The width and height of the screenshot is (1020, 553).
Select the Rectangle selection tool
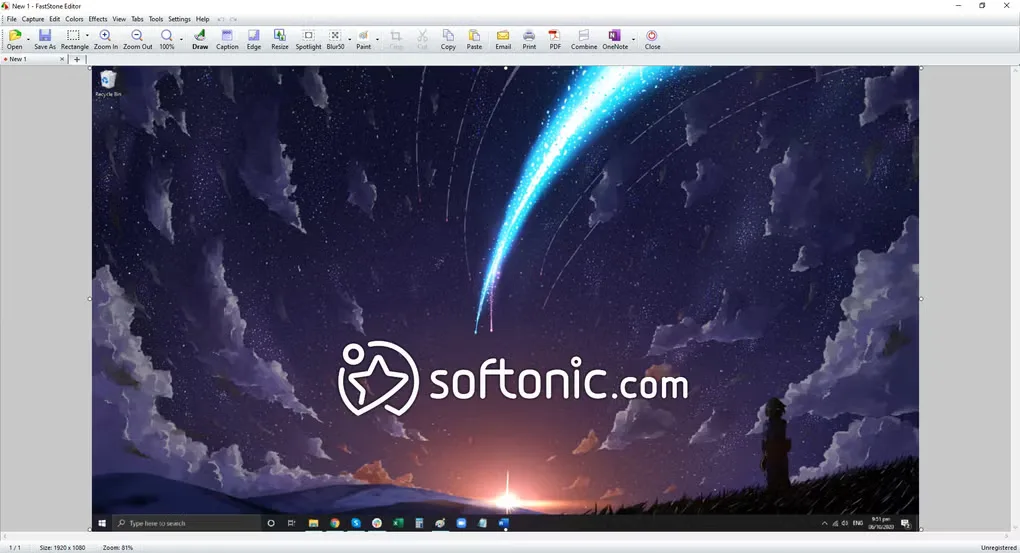pos(74,39)
